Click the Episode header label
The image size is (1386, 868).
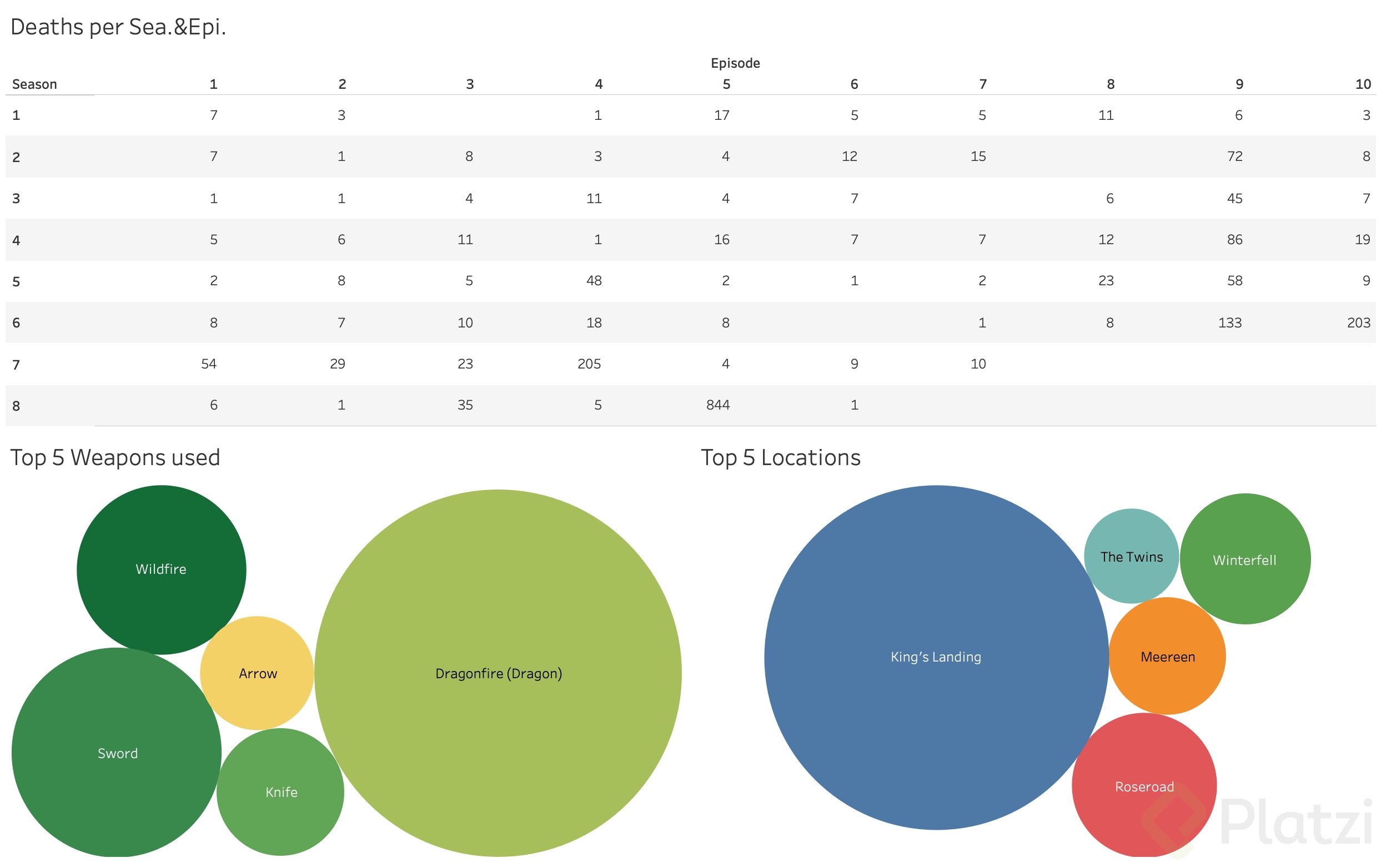pos(735,63)
